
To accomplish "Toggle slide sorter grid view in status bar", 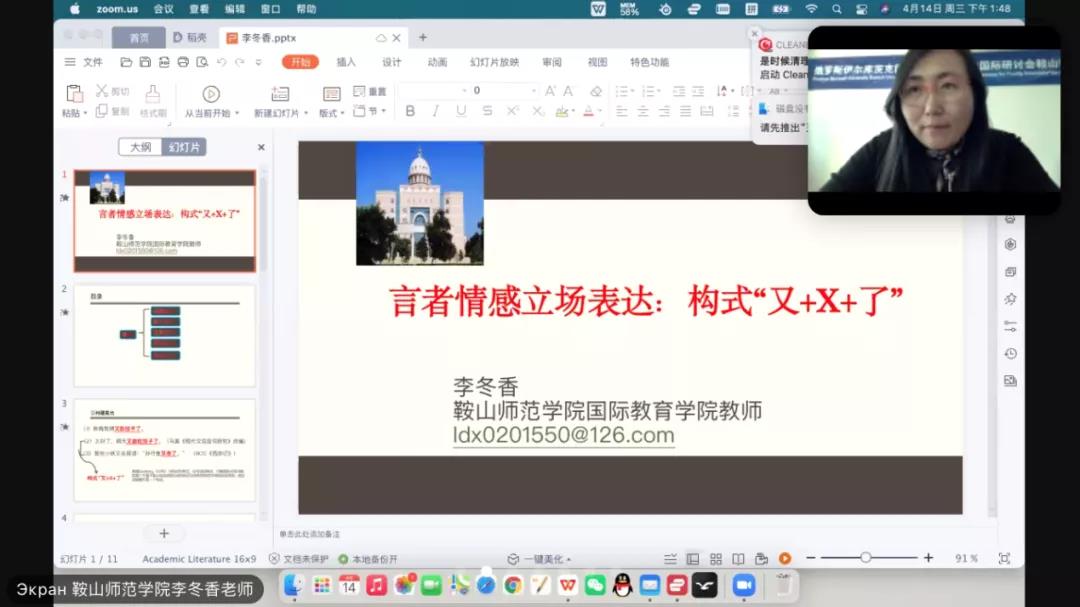I will [x=716, y=558].
